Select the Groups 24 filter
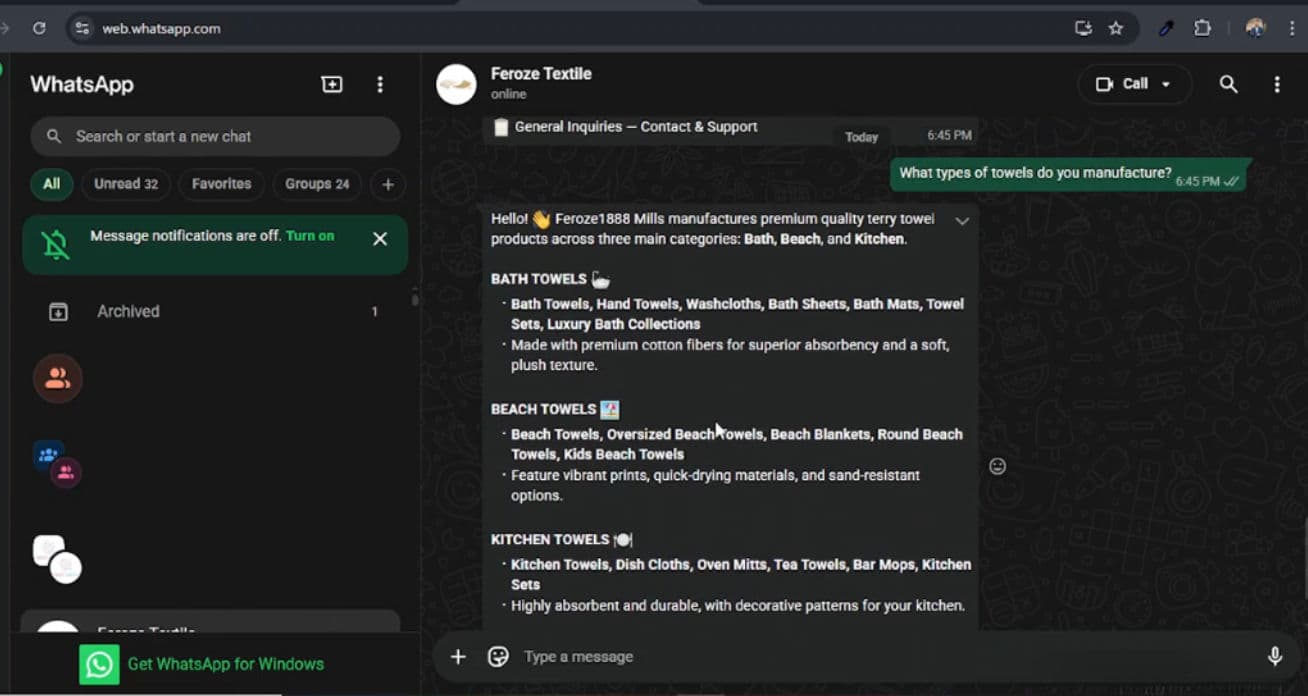 (317, 184)
